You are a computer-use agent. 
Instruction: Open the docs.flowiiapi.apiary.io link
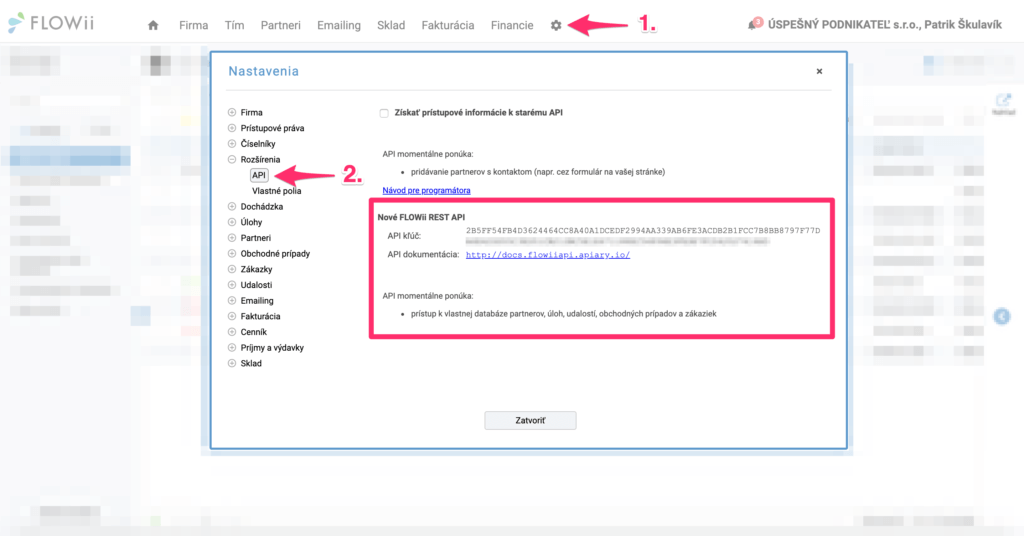[548, 255]
